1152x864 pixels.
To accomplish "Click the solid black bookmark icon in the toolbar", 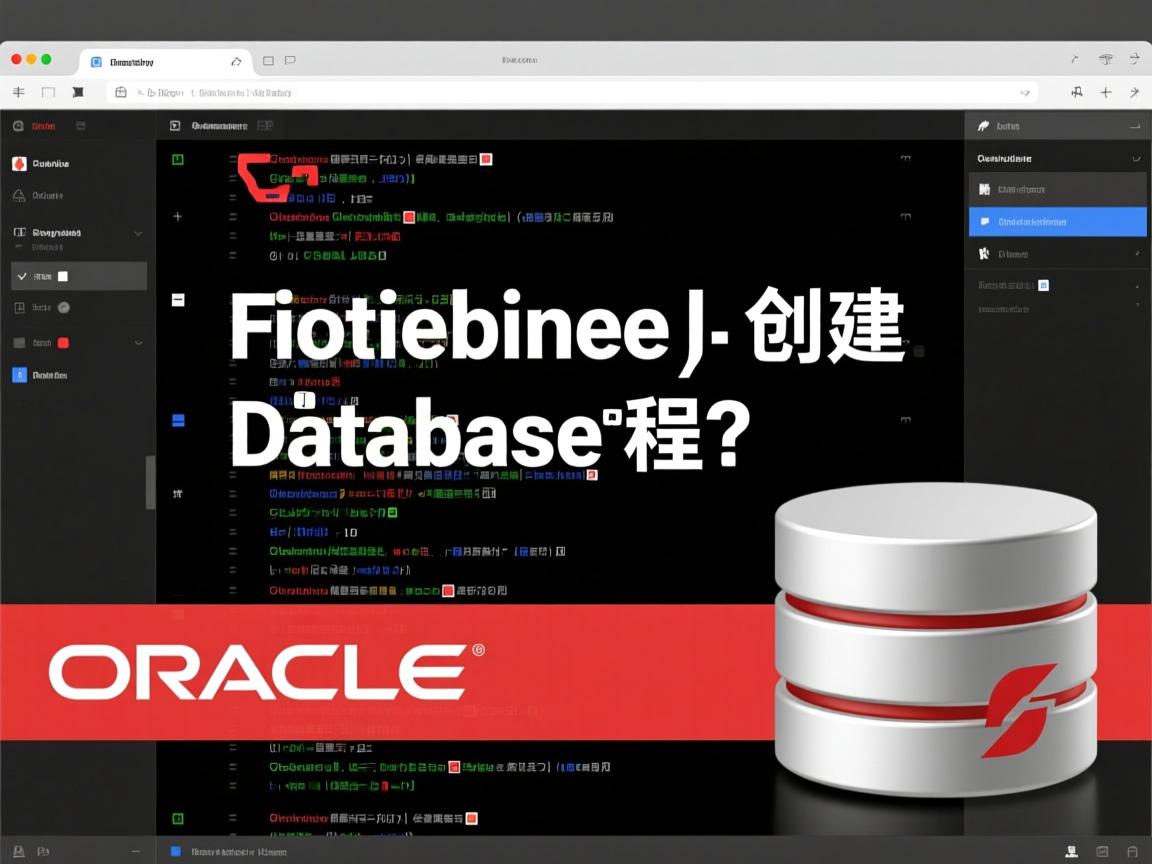I will click(x=78, y=92).
